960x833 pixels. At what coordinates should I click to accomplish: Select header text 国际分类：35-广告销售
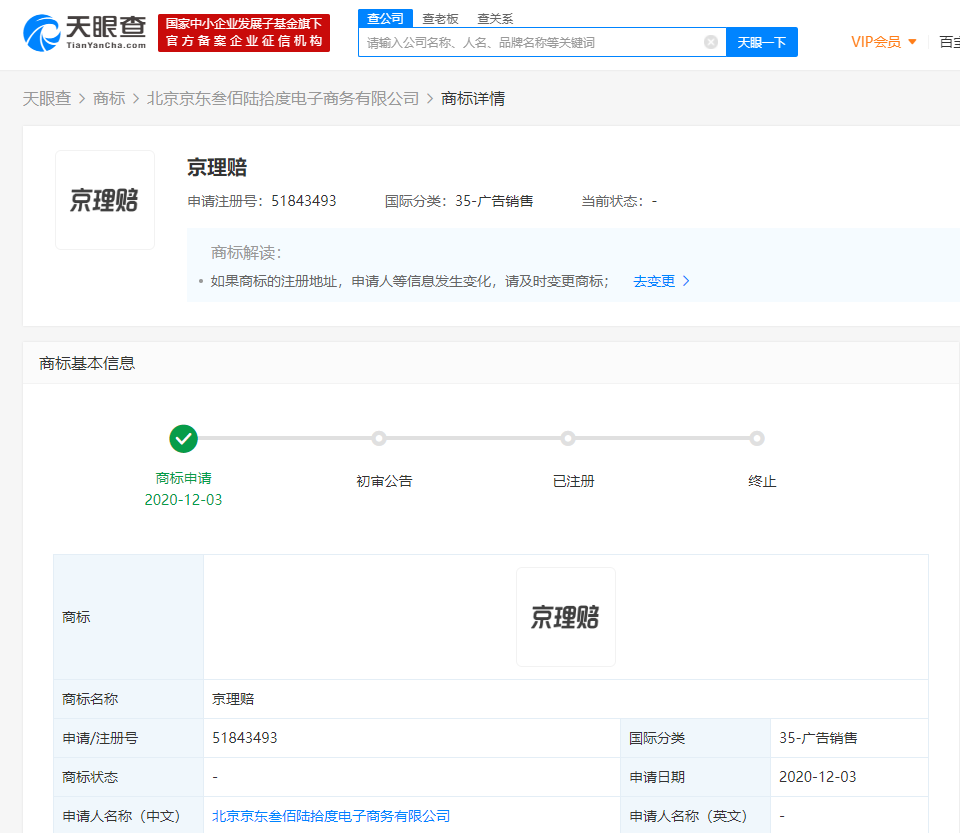459,201
